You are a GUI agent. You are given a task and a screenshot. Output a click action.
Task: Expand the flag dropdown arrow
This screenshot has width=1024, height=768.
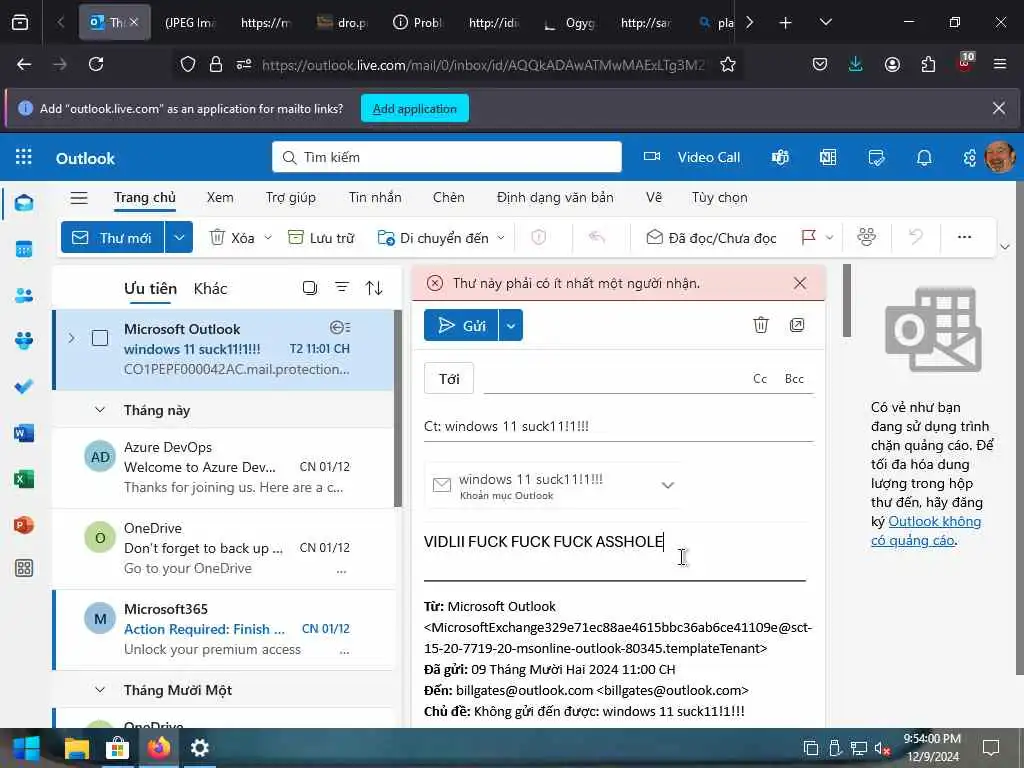point(829,237)
